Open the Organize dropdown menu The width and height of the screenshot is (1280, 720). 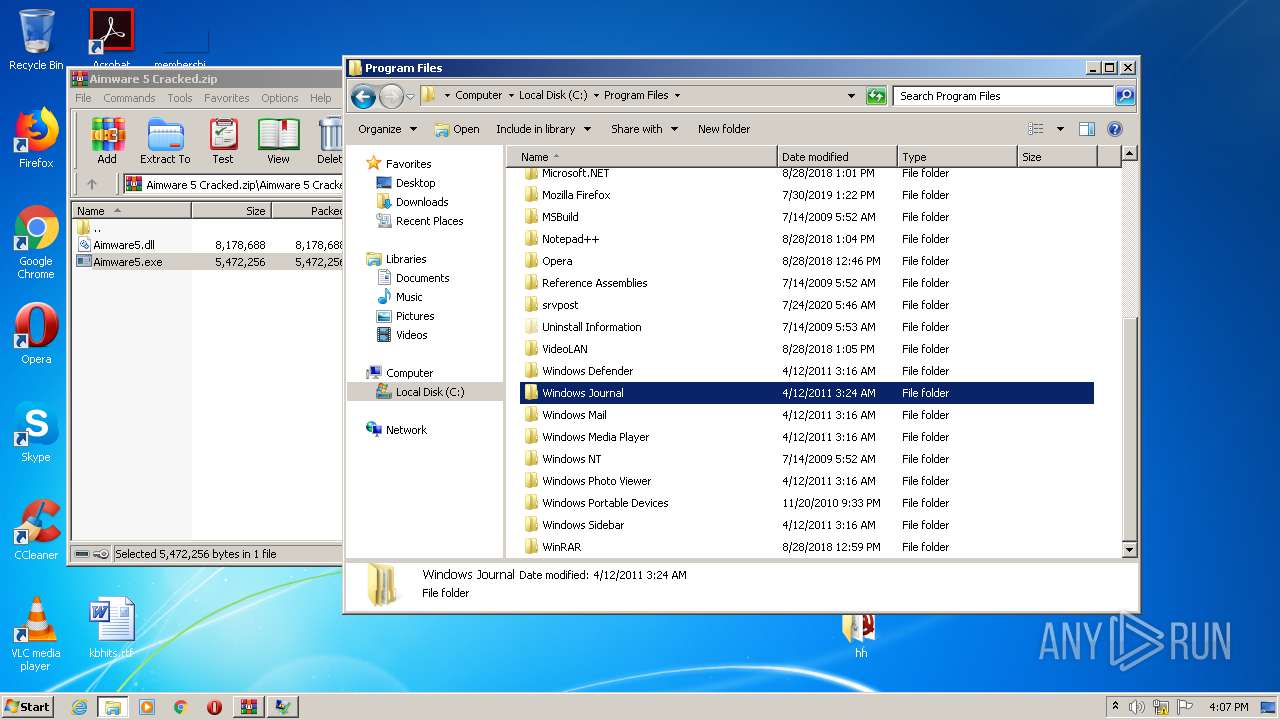pos(387,129)
